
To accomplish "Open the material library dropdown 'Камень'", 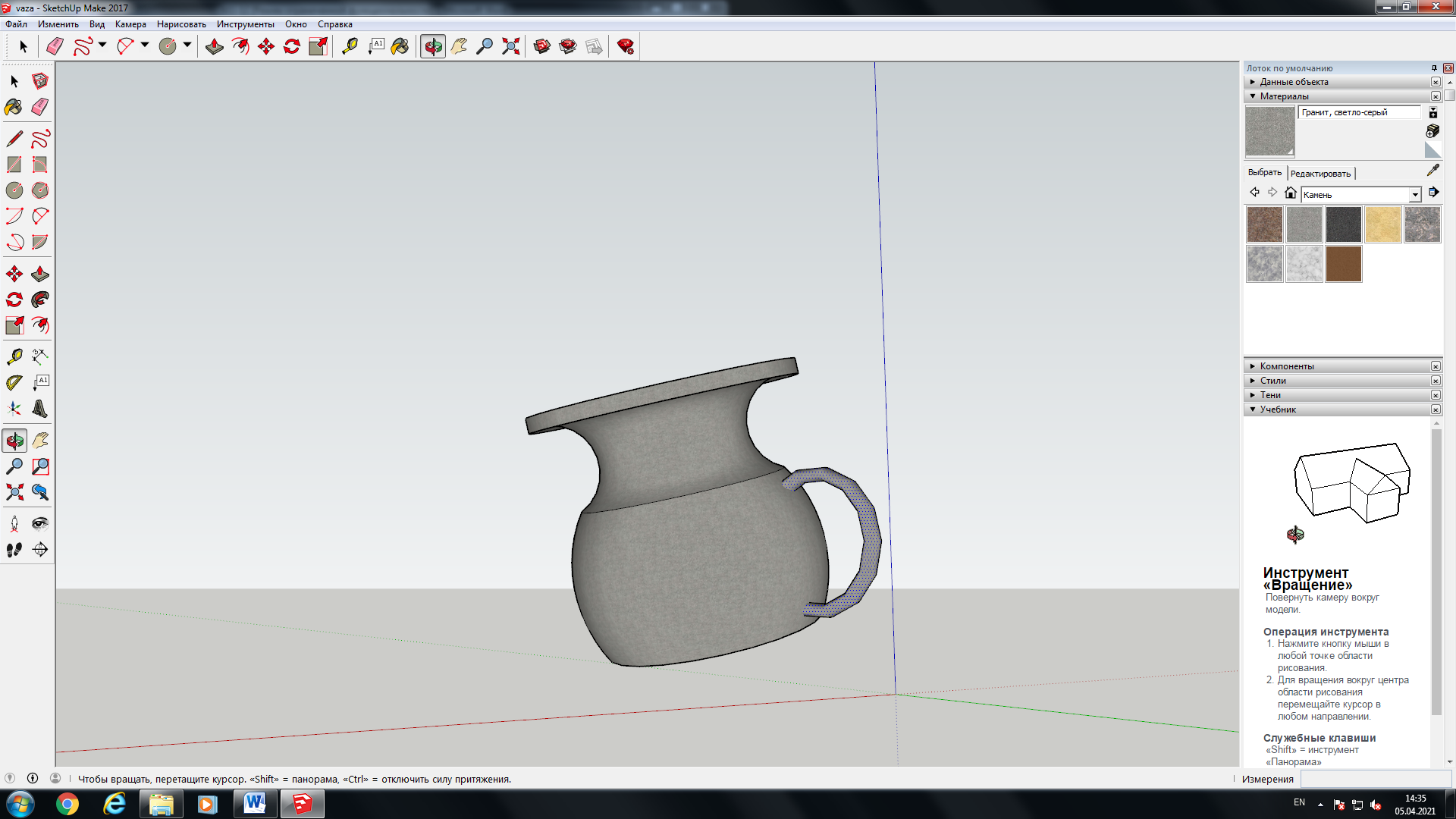I will click(1414, 195).
